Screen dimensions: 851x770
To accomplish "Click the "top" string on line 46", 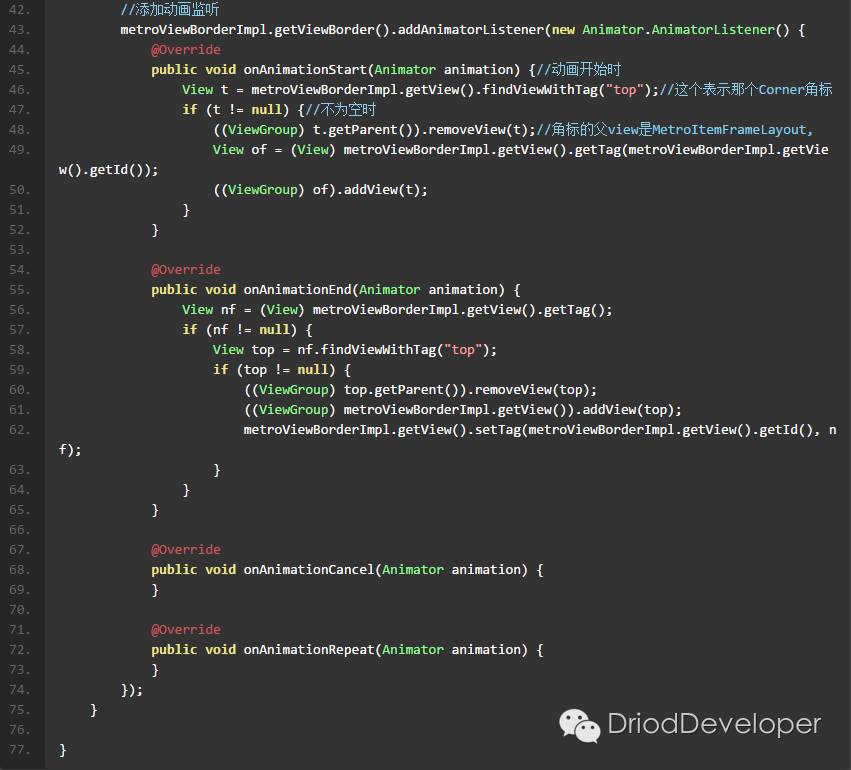I will tap(625, 90).
